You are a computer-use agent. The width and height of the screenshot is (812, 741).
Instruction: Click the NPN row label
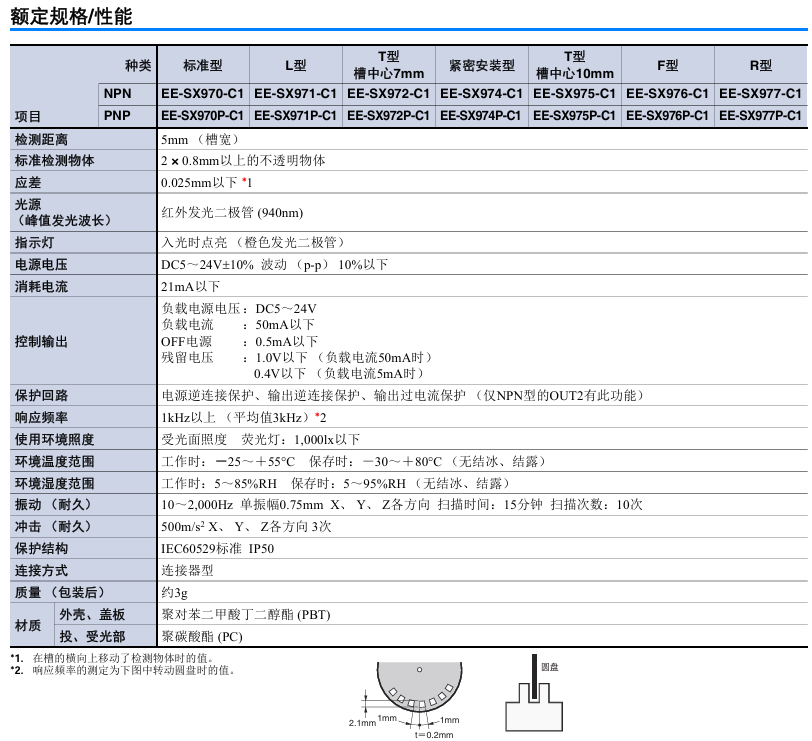[117, 93]
